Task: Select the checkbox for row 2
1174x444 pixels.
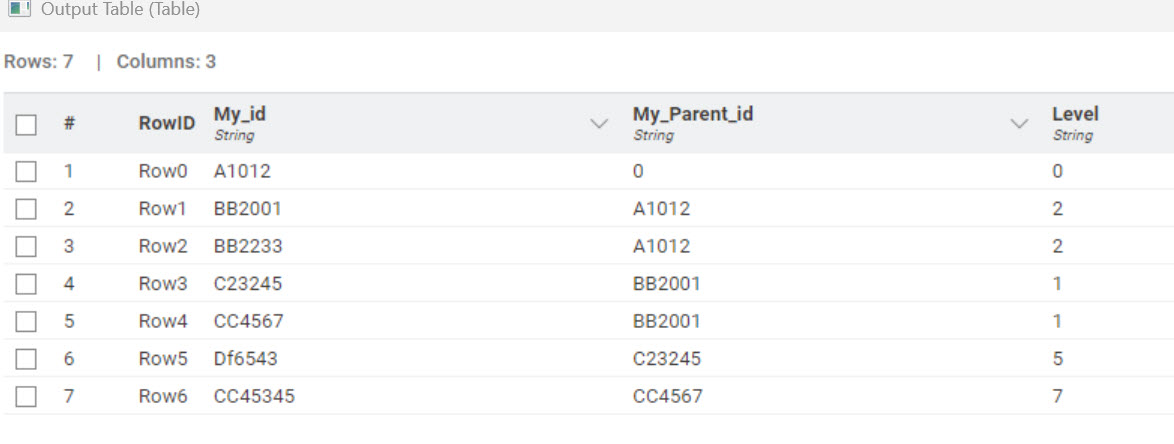Action: click(x=26, y=210)
